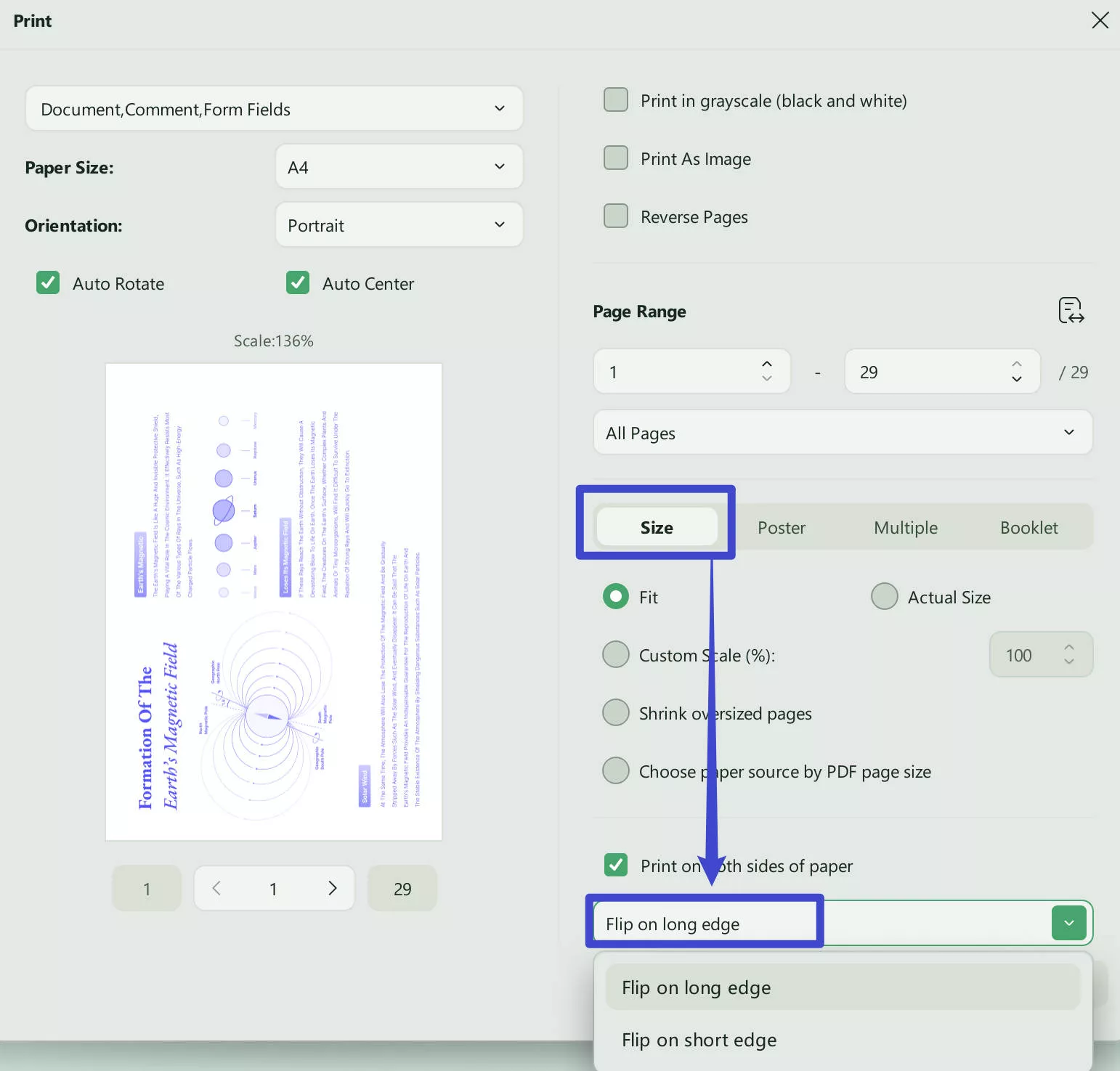1120x1071 pixels.
Task: Go to next preview page arrow
Action: (x=333, y=888)
